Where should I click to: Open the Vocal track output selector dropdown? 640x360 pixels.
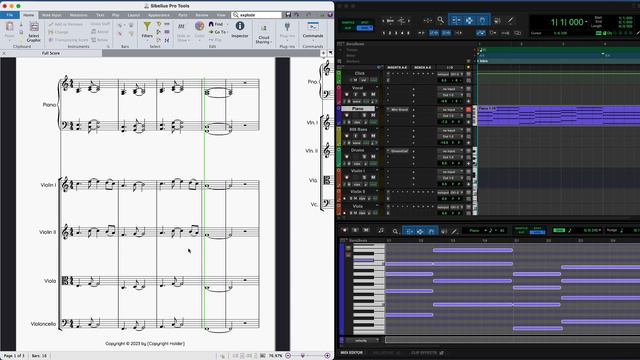pos(449,95)
